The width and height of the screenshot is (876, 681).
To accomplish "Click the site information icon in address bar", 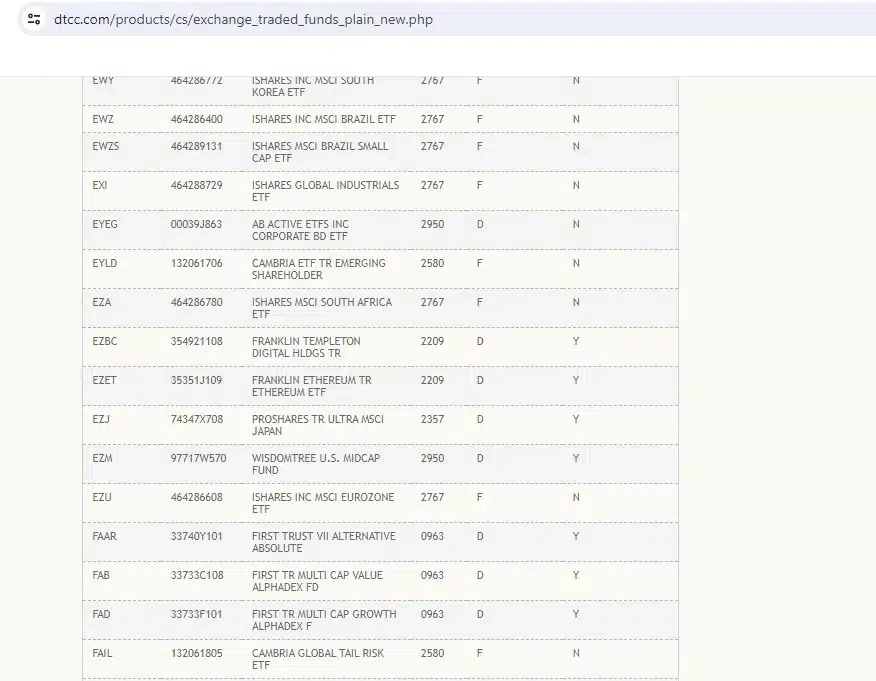I will pos(34,19).
